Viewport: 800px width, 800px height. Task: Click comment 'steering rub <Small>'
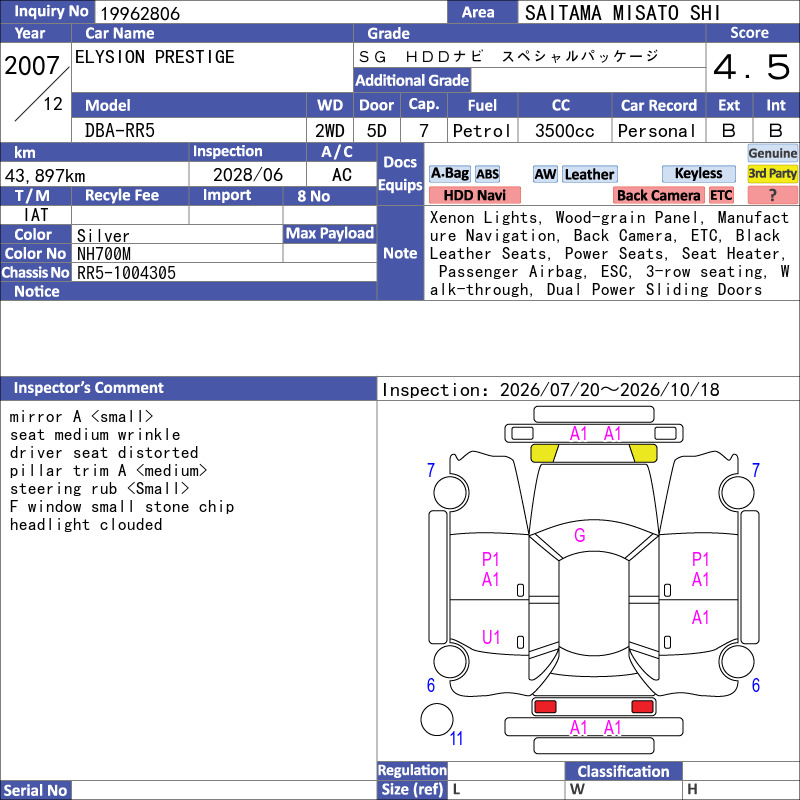(x=99, y=488)
